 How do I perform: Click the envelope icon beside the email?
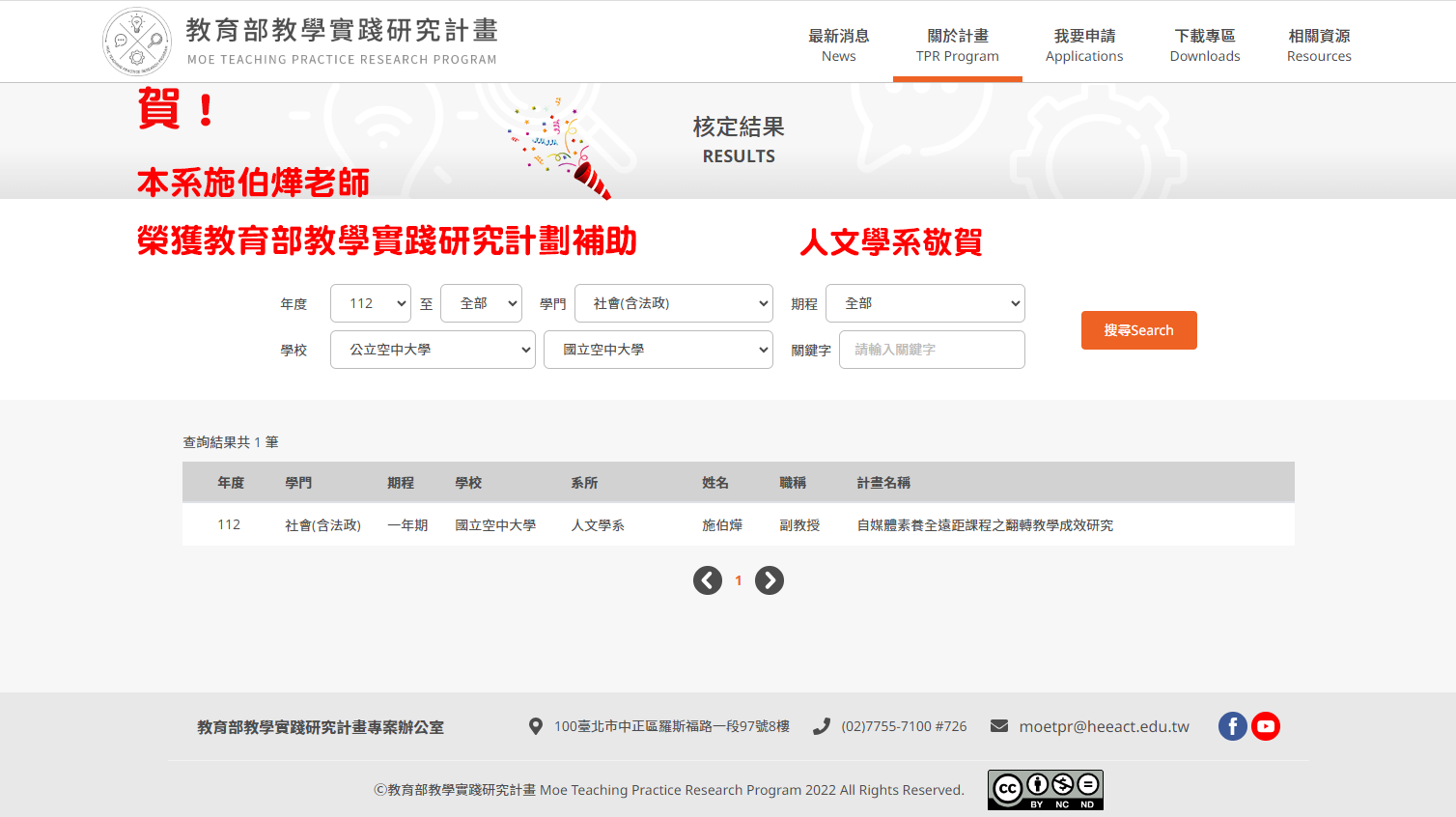click(999, 726)
